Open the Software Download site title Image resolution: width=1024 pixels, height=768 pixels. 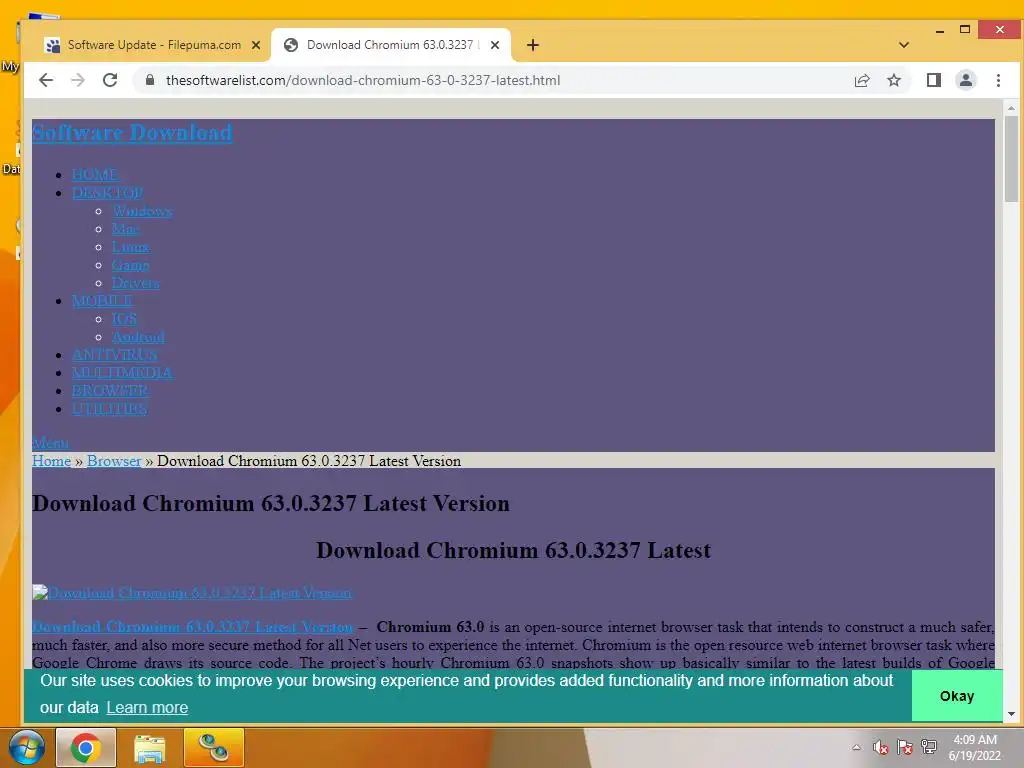point(132,133)
